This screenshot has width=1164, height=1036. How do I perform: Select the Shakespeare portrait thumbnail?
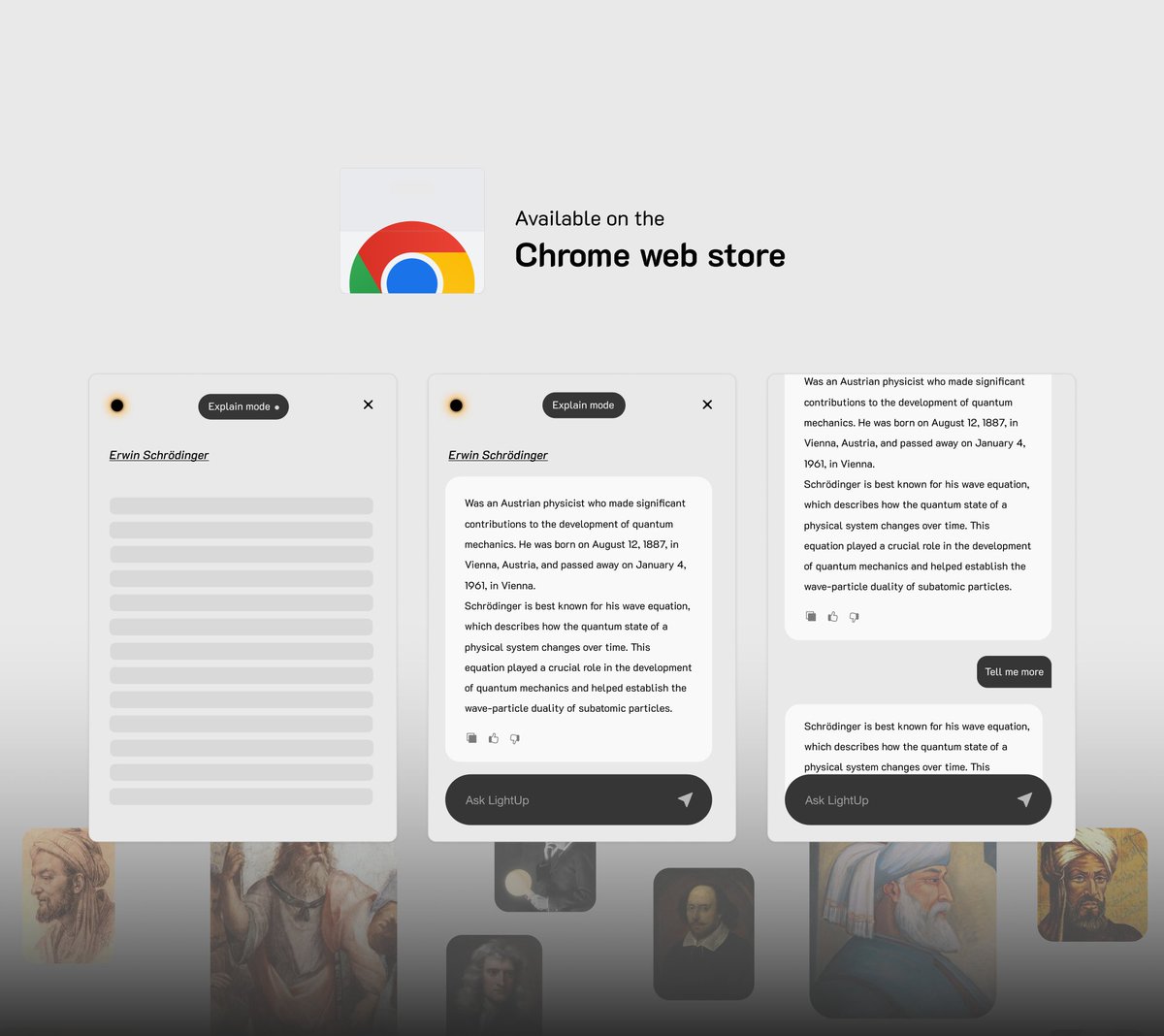click(x=704, y=934)
